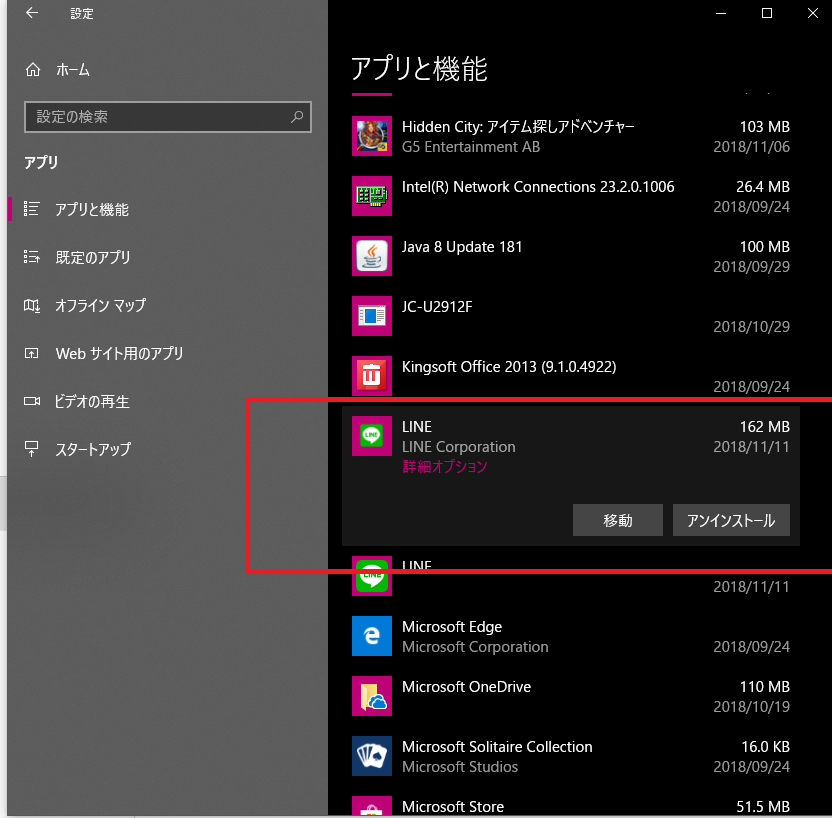This screenshot has width=832, height=818.
Task: Go back using the arrow icon
Action: 32,13
